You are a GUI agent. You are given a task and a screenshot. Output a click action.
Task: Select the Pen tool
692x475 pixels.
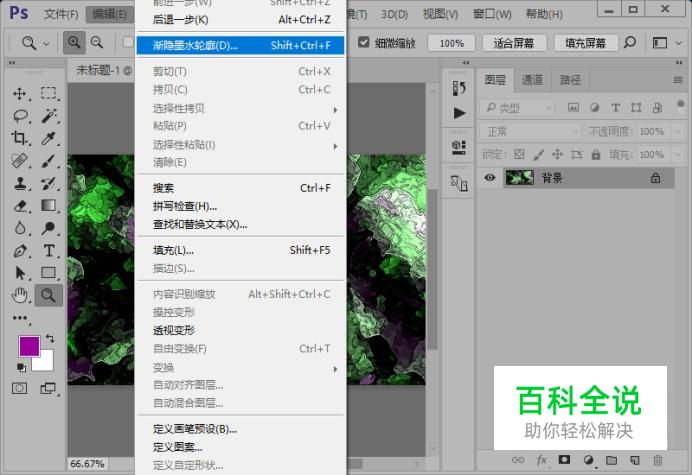pyautogui.click(x=20, y=251)
